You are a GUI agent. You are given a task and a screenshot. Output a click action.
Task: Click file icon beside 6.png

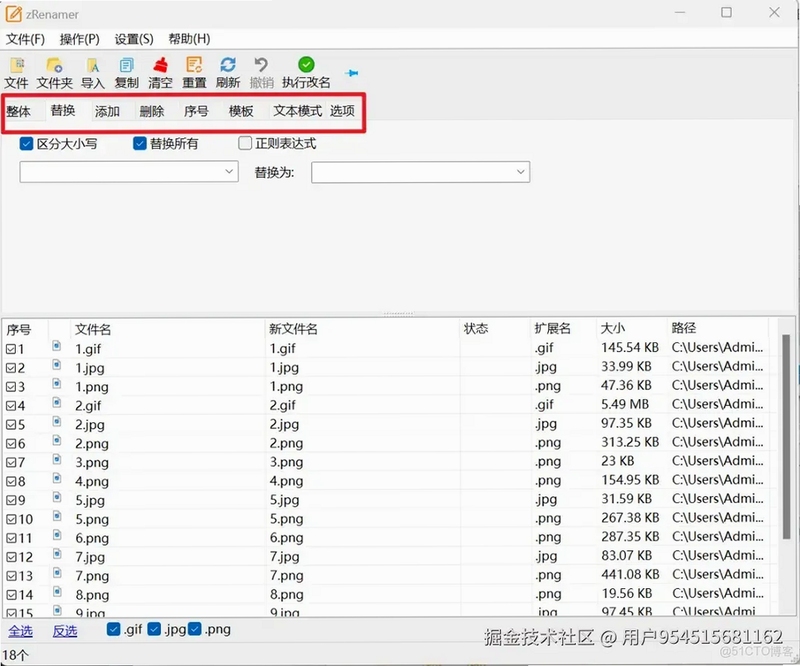coord(57,535)
